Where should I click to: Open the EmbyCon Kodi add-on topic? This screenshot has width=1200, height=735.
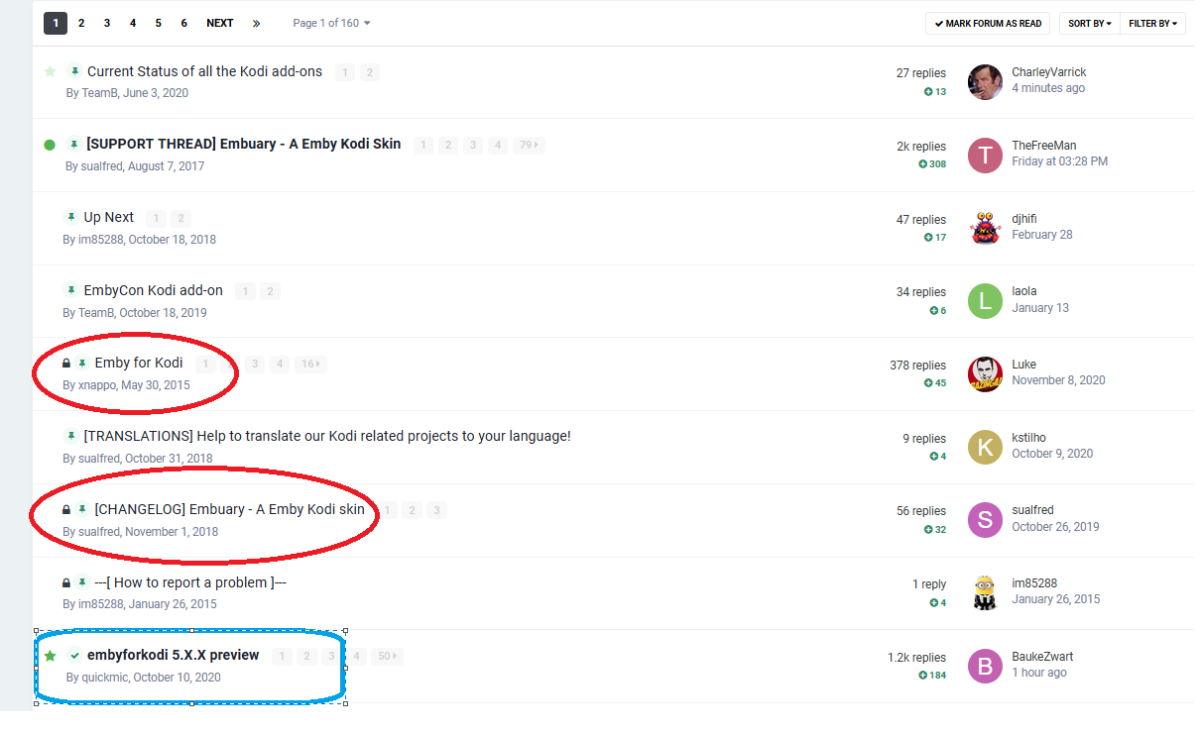(153, 291)
